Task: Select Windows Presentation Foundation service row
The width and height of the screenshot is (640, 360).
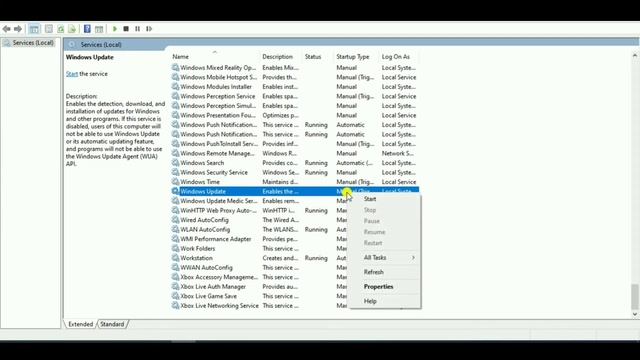Action: pos(295,115)
